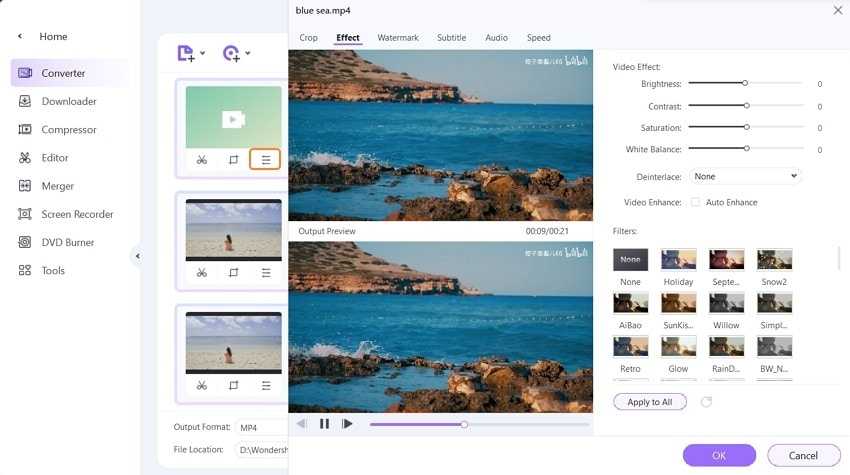This screenshot has width=850, height=475.
Task: Click the reset refresh icon beside Apply to All
Action: (x=707, y=402)
